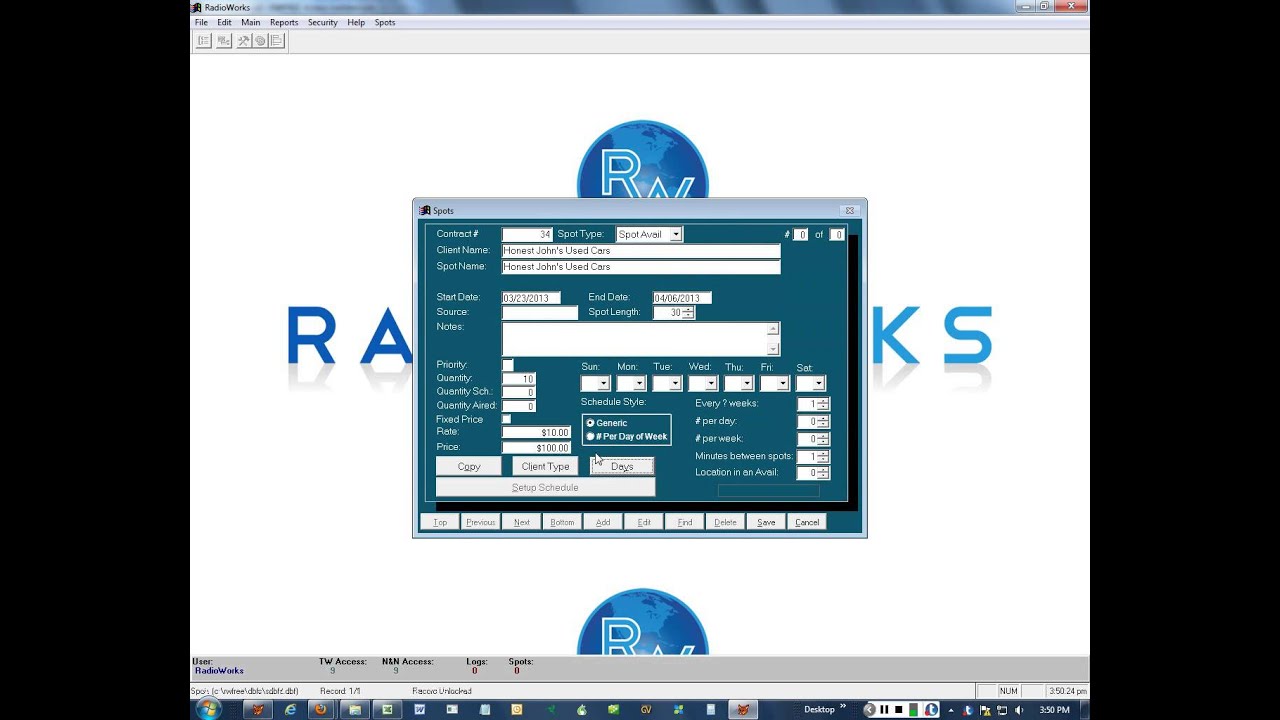Click the Setup Schedule button

545,487
